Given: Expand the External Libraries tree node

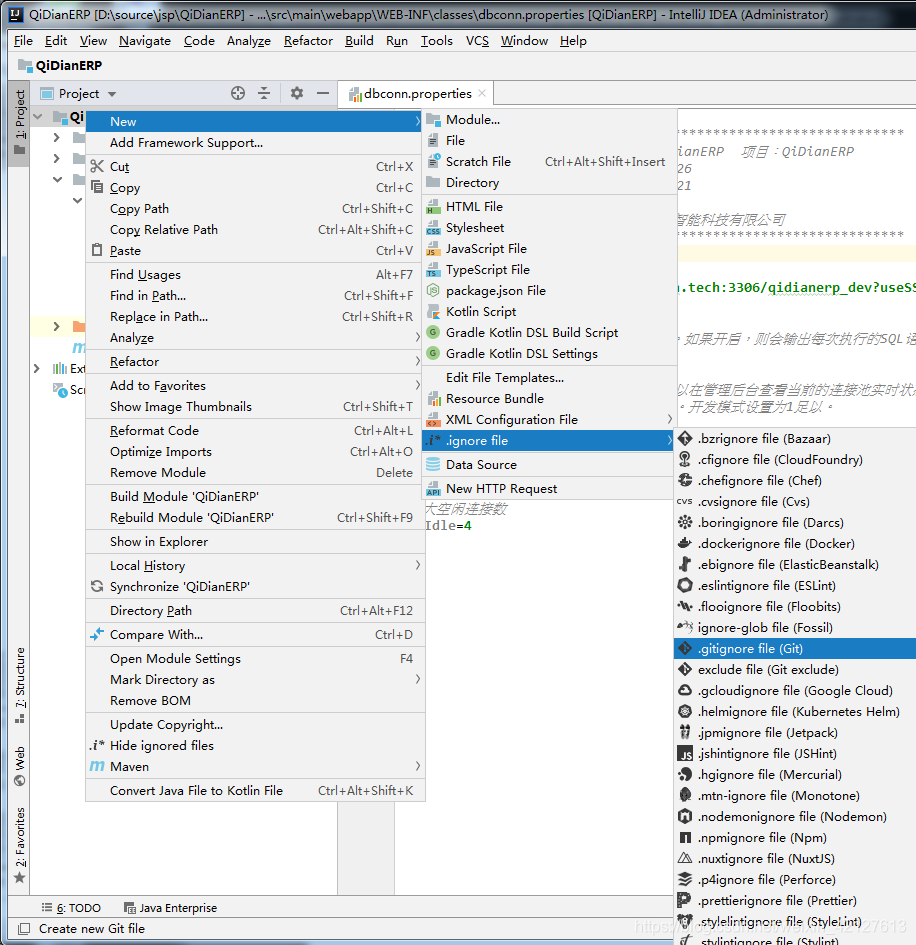Looking at the screenshot, I should point(37,368).
